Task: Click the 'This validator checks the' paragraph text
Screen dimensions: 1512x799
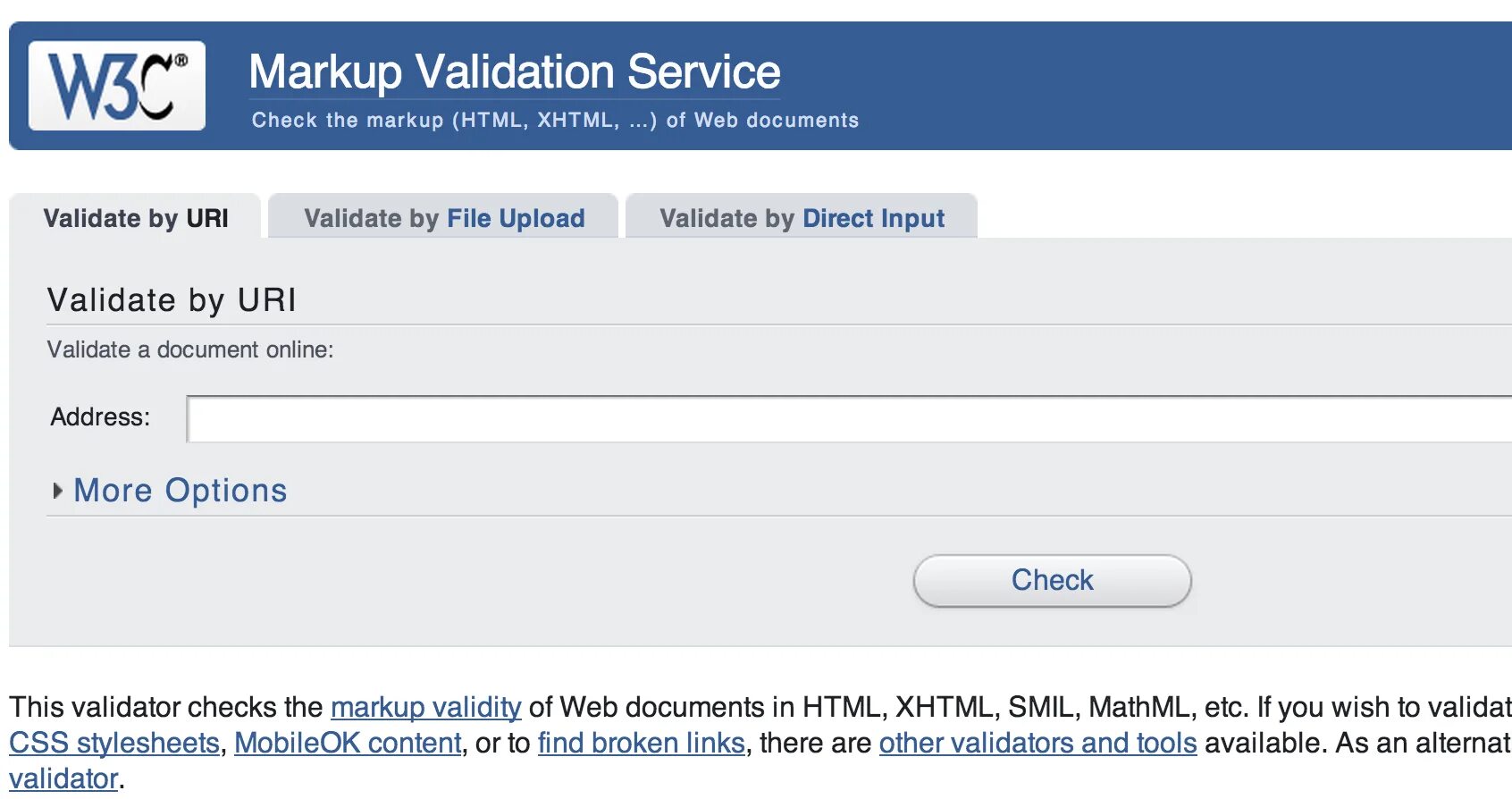Action: coord(166,707)
